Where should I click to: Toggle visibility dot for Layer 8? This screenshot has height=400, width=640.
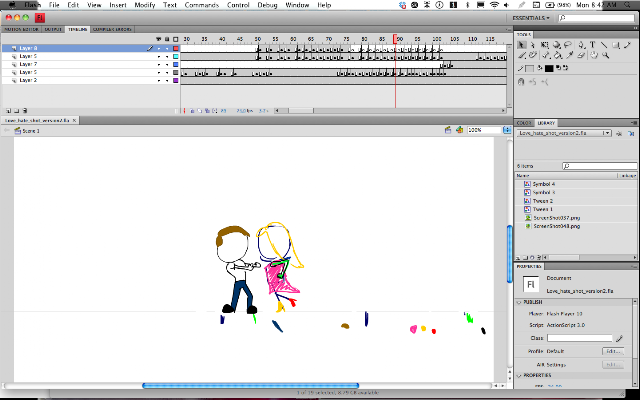click(159, 48)
